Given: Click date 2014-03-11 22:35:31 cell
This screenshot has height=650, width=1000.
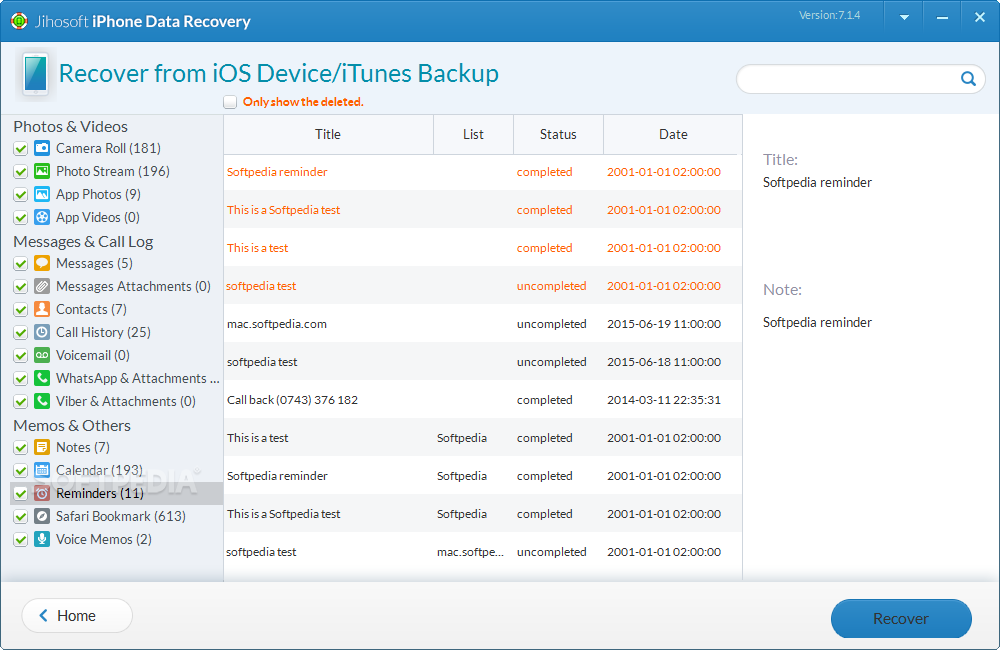Looking at the screenshot, I should (x=664, y=400).
